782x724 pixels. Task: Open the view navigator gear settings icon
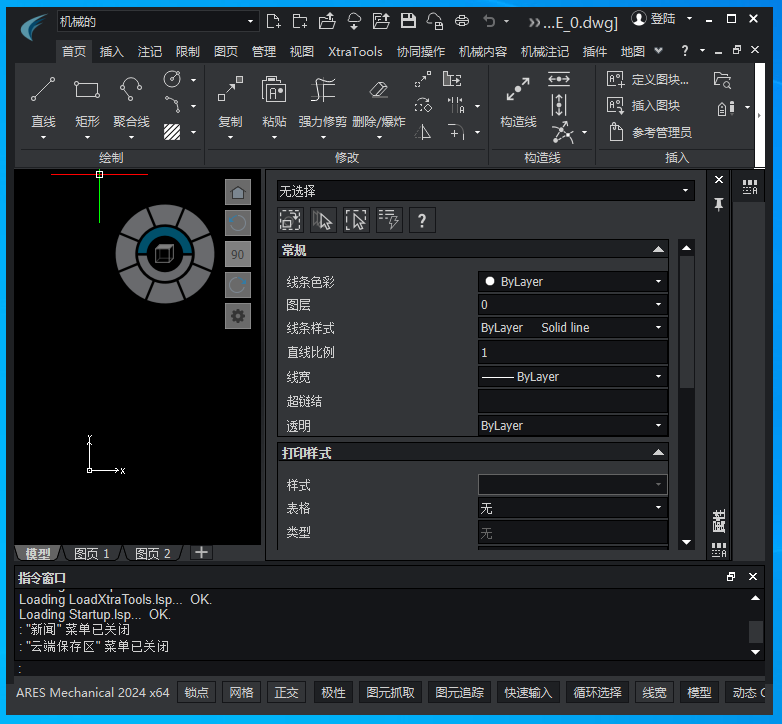238,316
